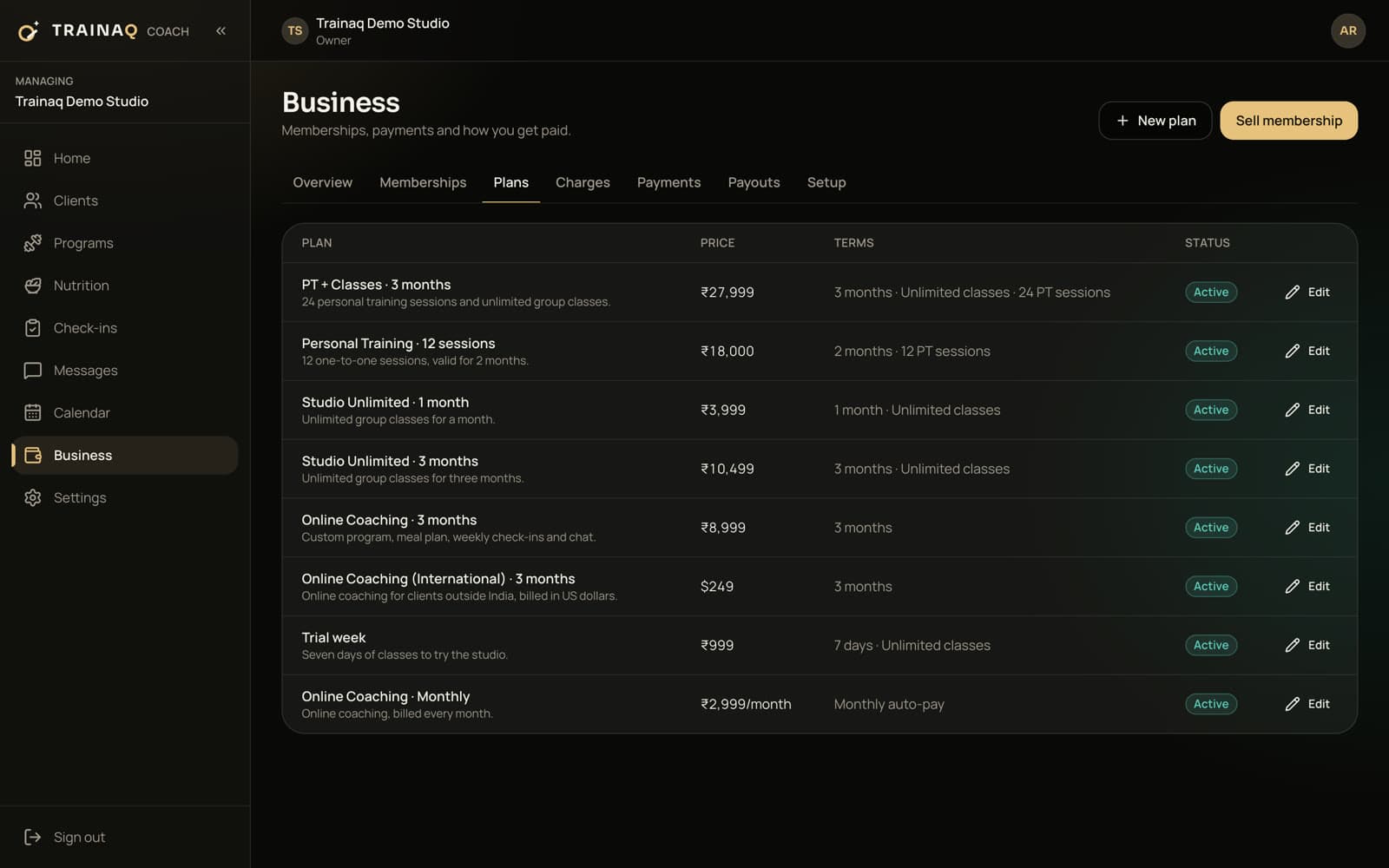This screenshot has width=1389, height=868.
Task: Click Sell membership button
Action: click(1288, 121)
